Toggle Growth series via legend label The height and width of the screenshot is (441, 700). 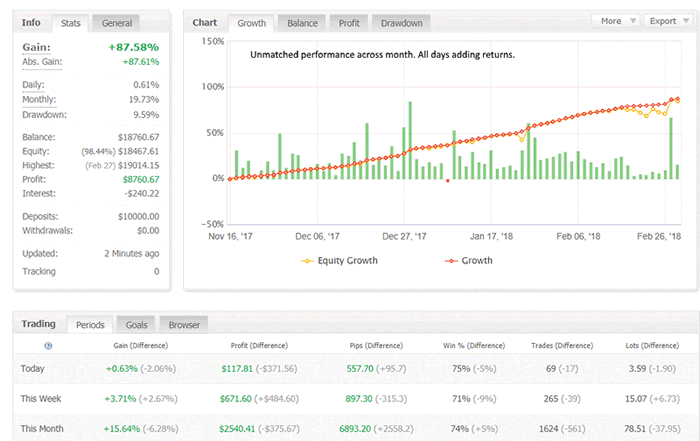click(x=477, y=261)
